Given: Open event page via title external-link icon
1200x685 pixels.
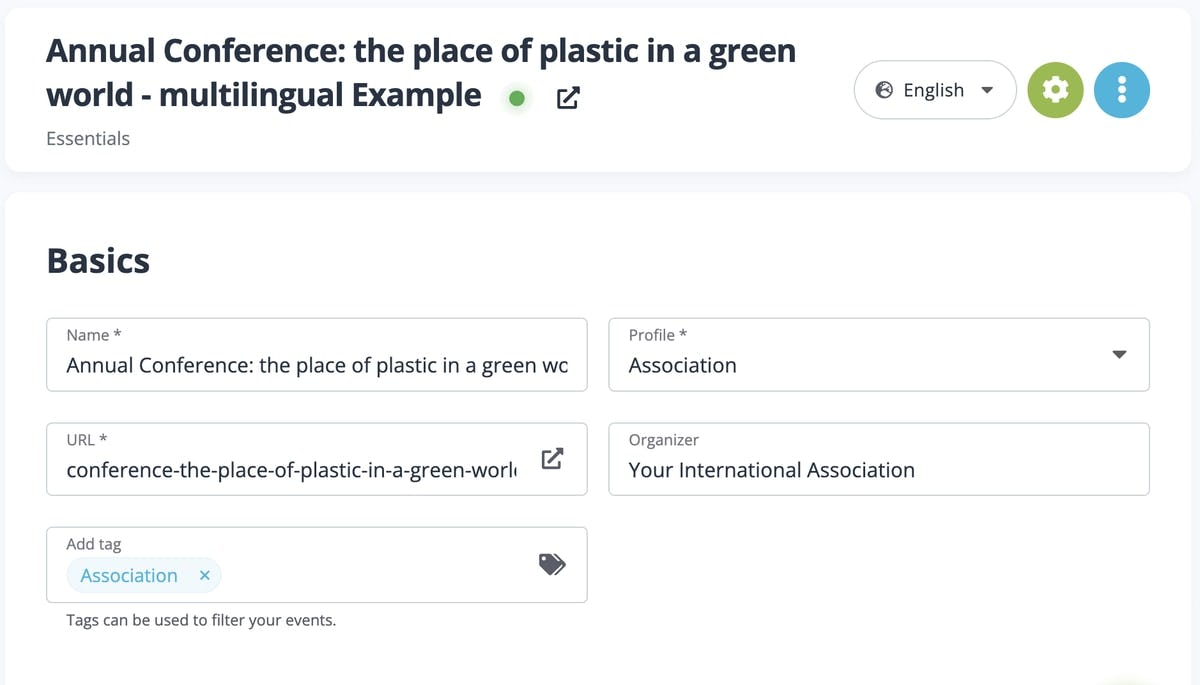Looking at the screenshot, I should tap(568, 98).
